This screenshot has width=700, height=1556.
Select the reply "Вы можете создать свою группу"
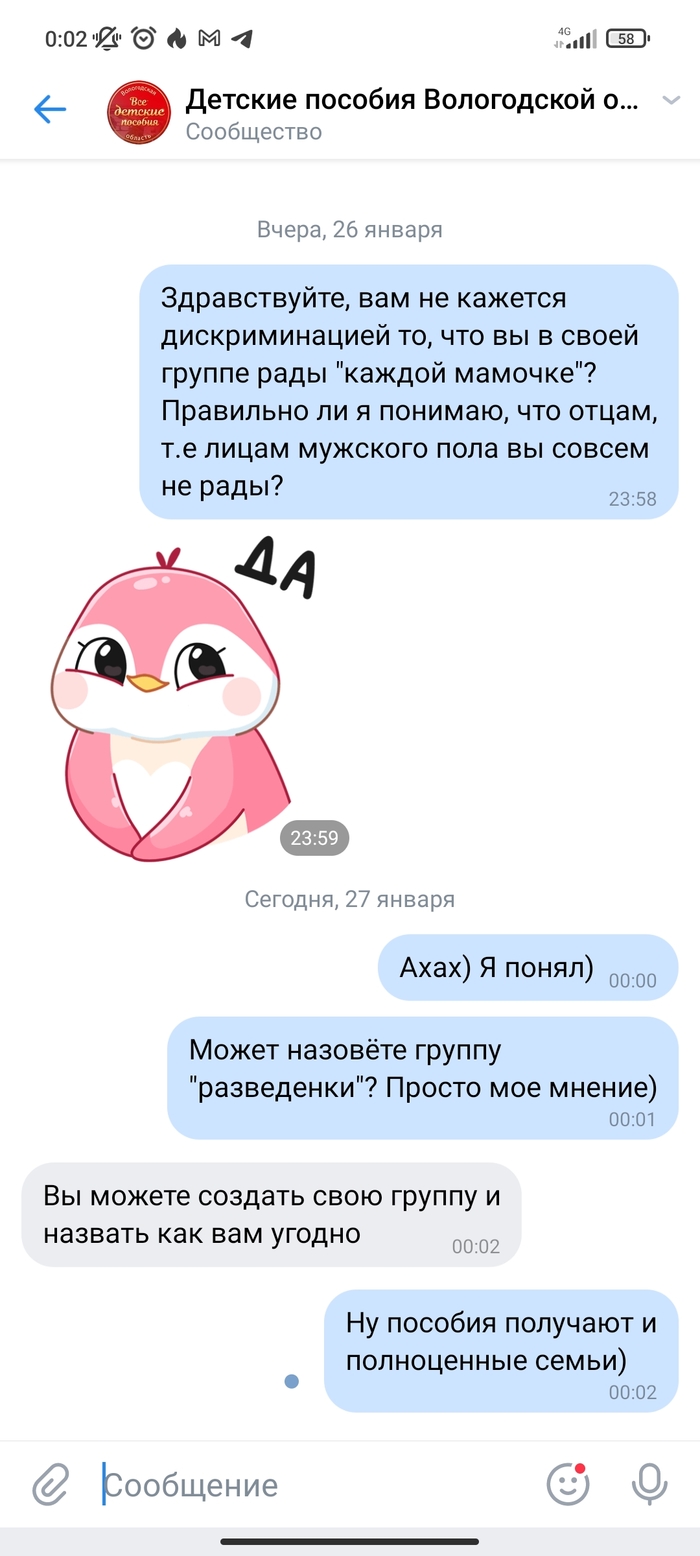[x=271, y=1214]
